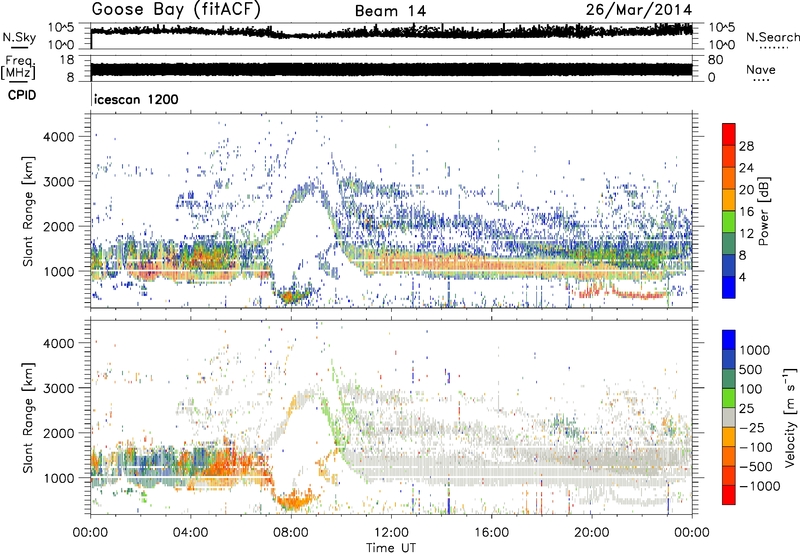Click the 'Goose Bay (fitACF)' title text
800x554 pixels.
coord(176,10)
